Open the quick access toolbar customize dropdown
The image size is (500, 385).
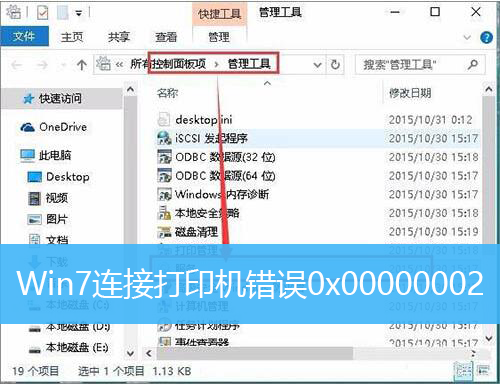point(79,13)
